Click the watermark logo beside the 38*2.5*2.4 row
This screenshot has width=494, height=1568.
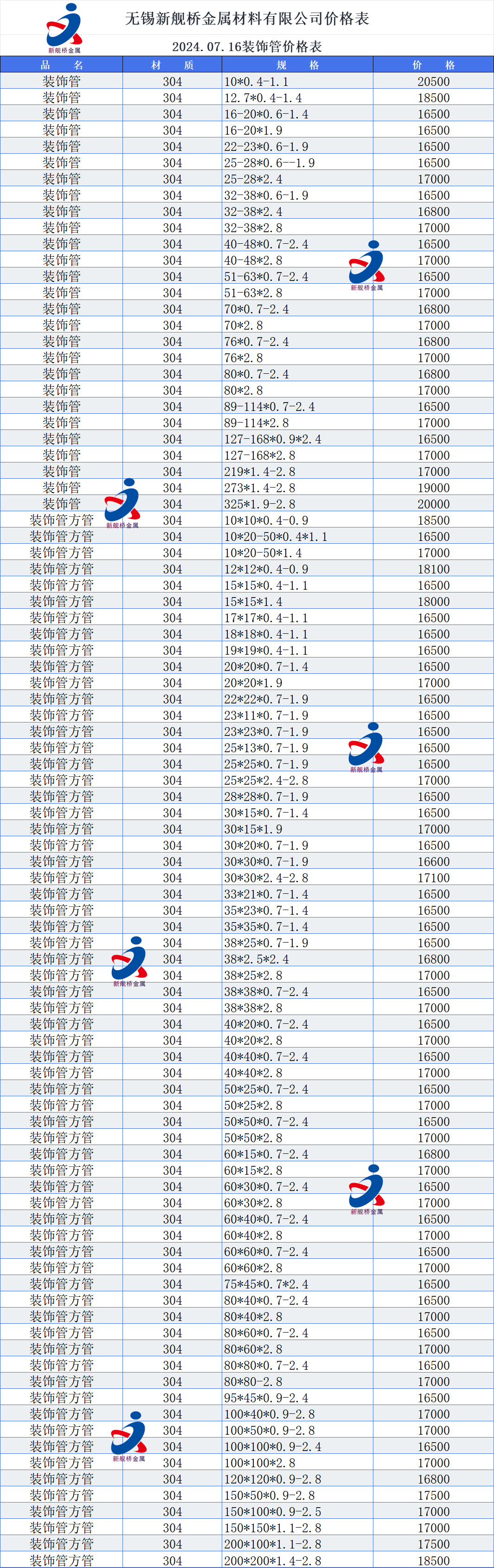click(129, 961)
